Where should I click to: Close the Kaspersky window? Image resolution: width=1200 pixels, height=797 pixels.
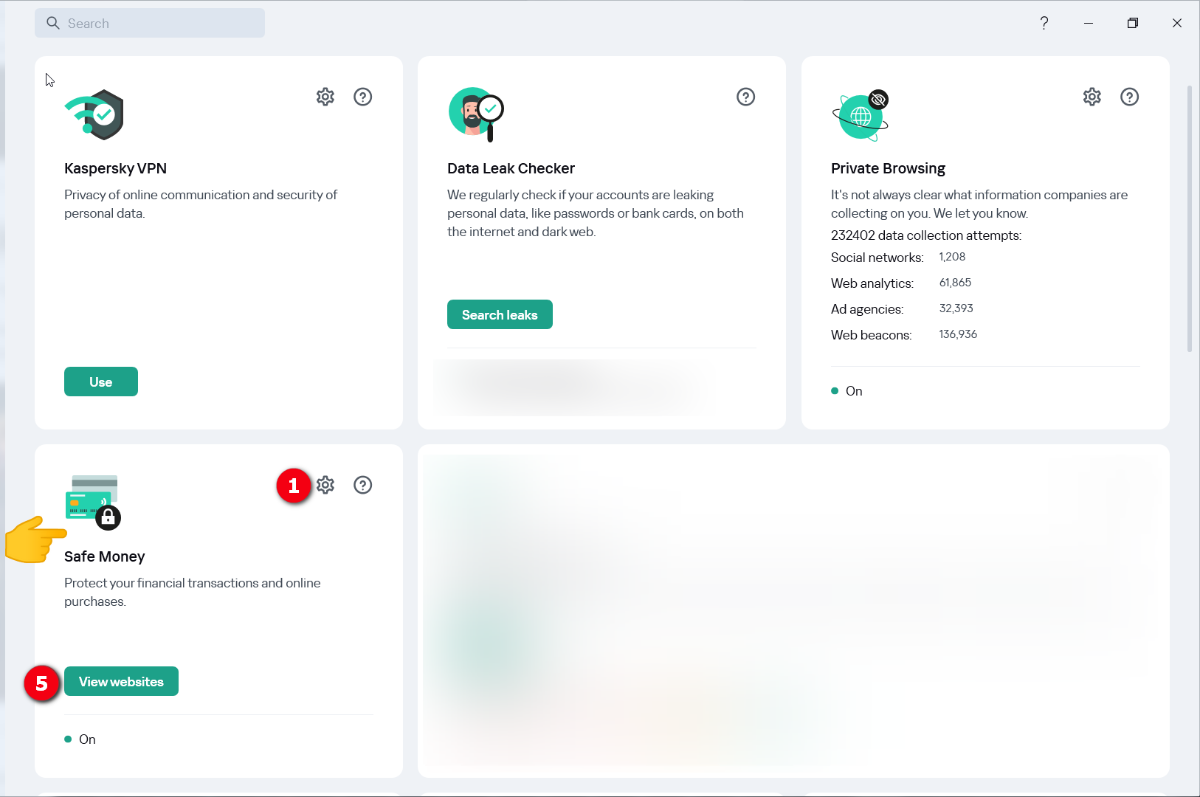[1177, 23]
